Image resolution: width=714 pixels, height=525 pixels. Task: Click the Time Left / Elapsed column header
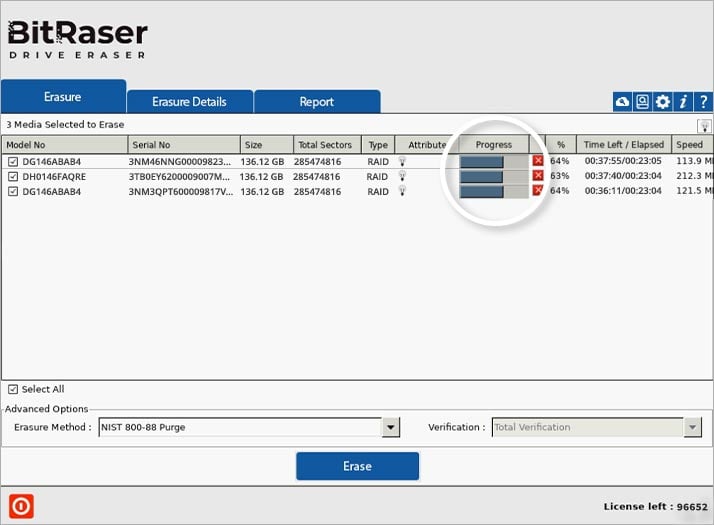[x=624, y=145]
